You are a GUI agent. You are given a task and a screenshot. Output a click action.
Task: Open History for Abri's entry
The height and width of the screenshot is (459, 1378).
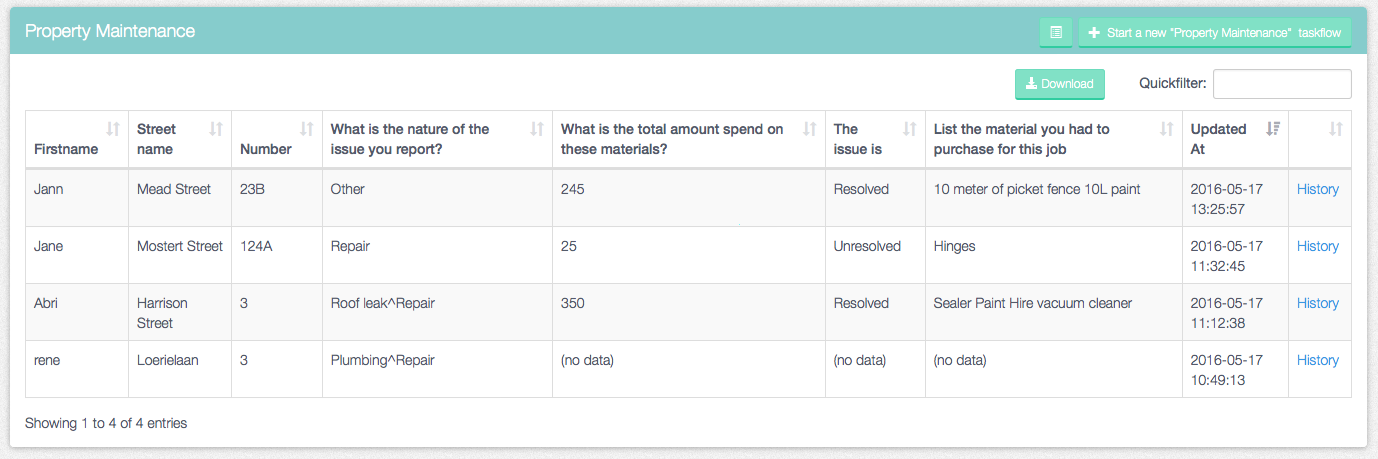pos(1318,303)
